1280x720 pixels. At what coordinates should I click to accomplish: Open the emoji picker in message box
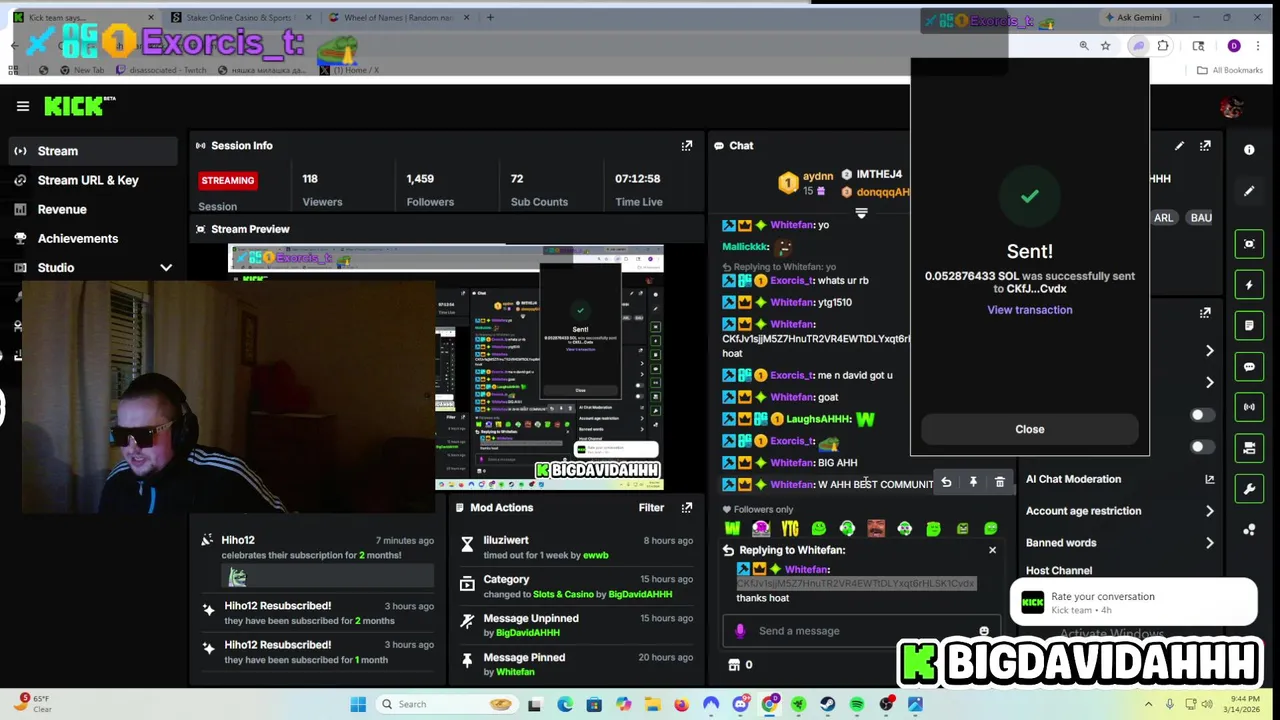984,631
